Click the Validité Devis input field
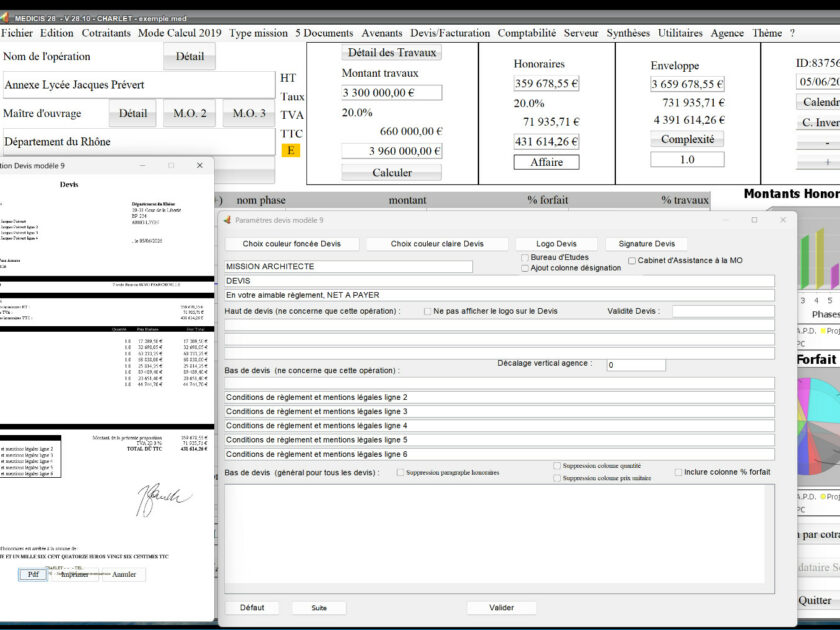The width and height of the screenshot is (840, 630). pyautogui.click(x=723, y=311)
